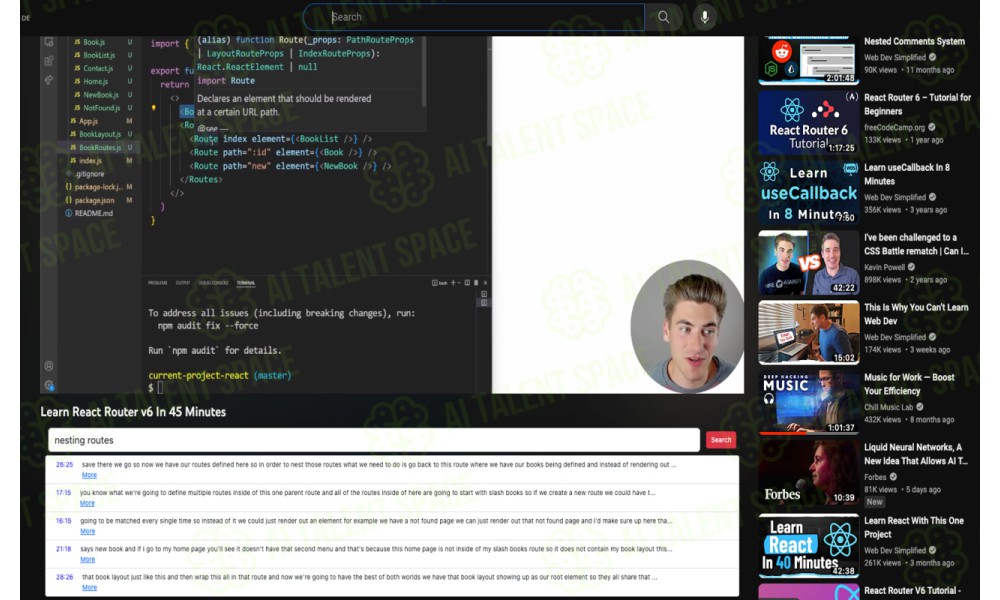Open React Router 6 Tutorial thumbnail

[809, 122]
